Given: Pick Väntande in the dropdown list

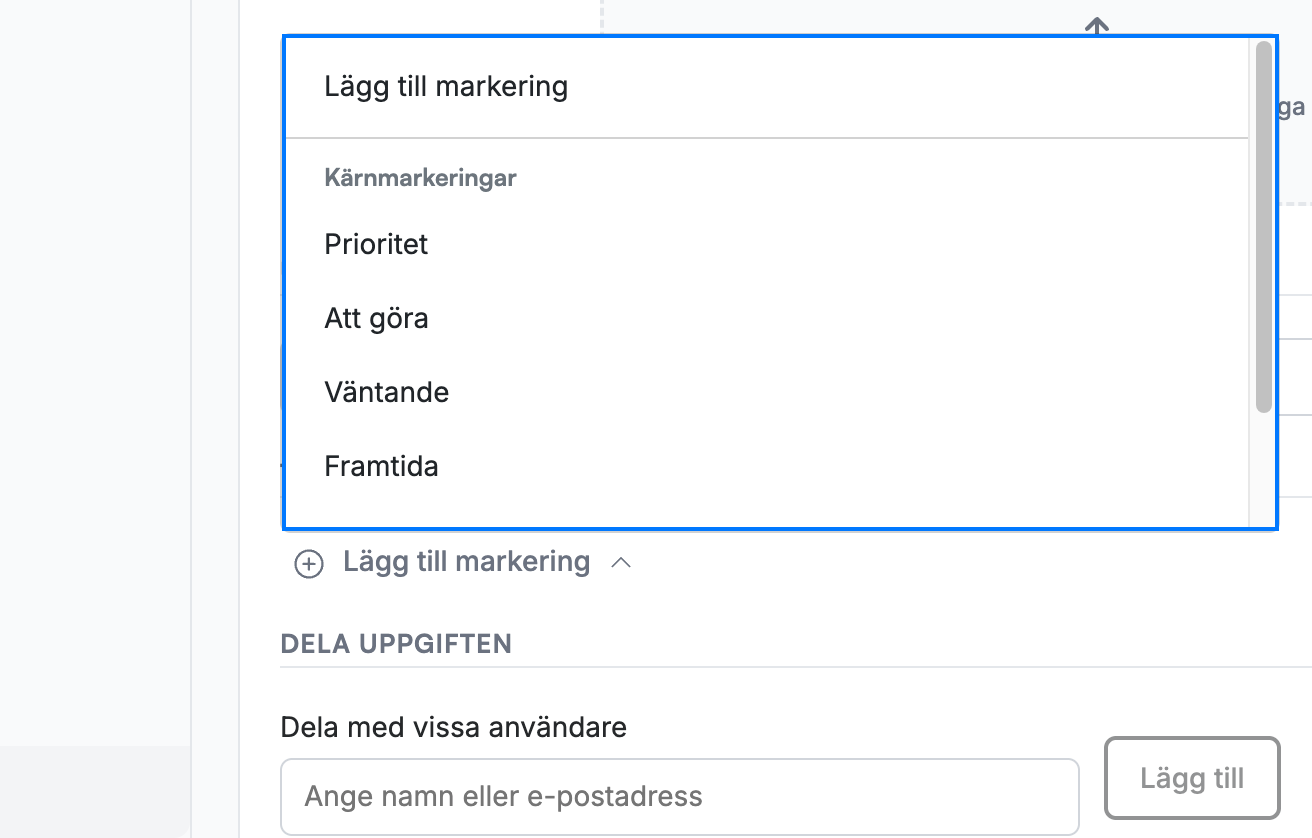Looking at the screenshot, I should (x=767, y=392).
